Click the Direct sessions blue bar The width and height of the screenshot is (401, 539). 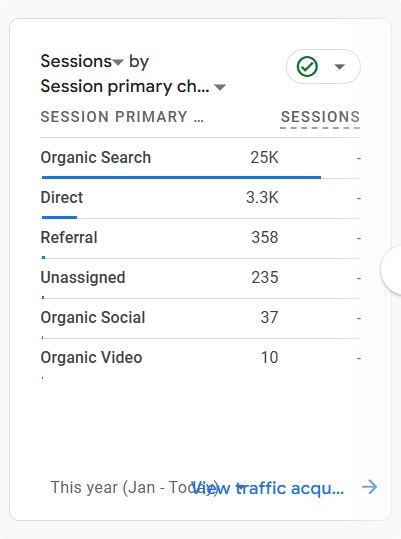(x=59, y=217)
